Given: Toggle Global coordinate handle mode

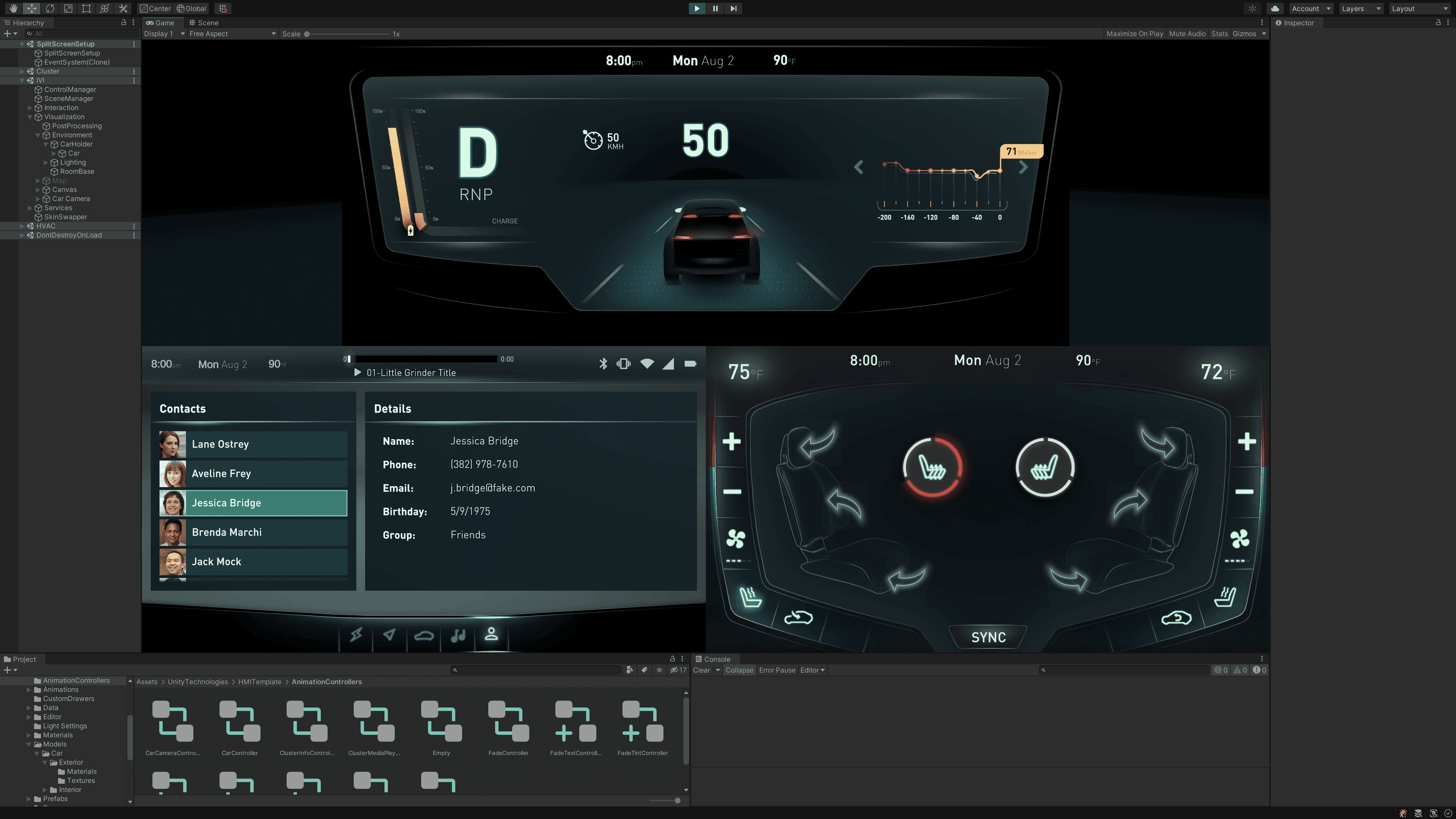Looking at the screenshot, I should click(191, 8).
